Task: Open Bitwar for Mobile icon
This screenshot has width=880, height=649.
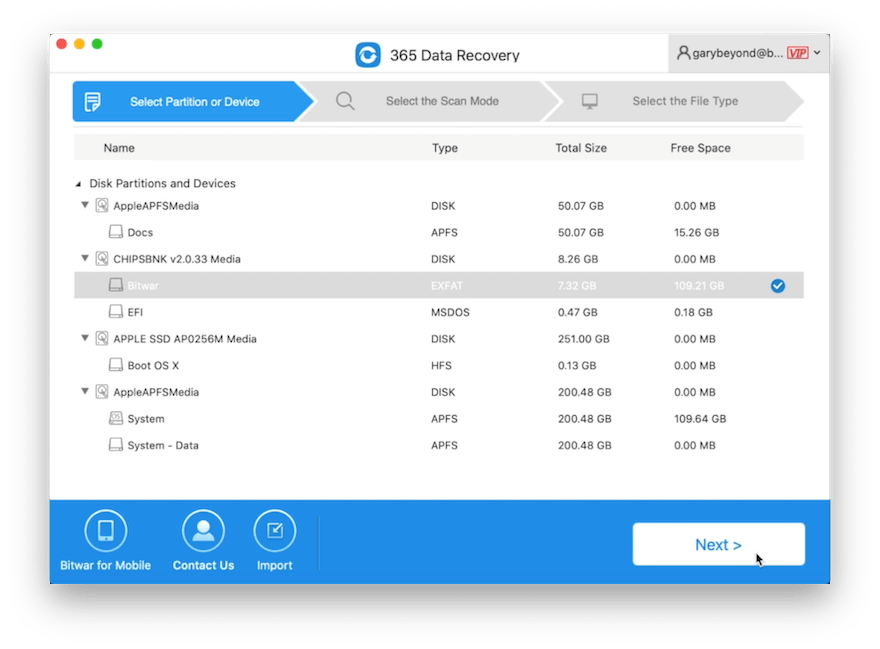Action: point(106,531)
